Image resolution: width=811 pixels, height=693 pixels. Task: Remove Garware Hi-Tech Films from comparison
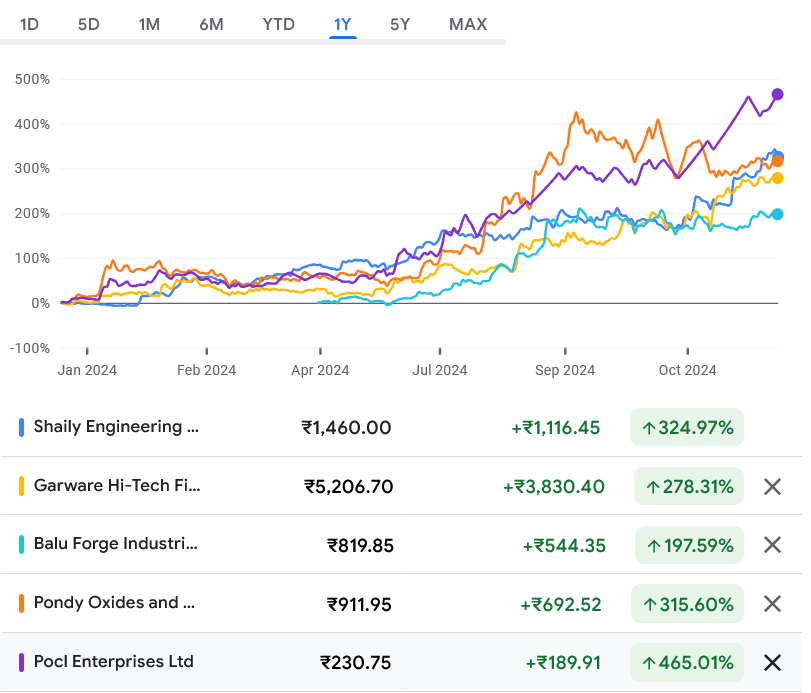(772, 487)
